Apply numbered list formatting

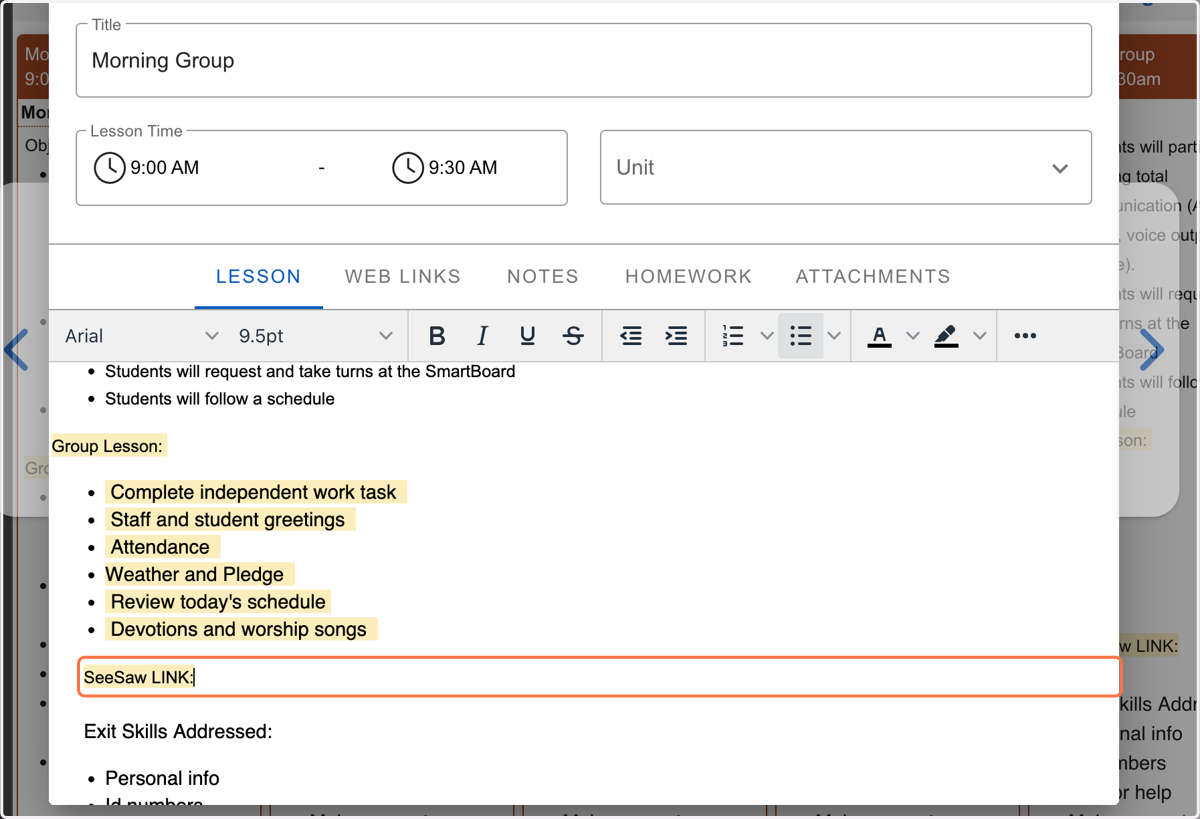(733, 336)
